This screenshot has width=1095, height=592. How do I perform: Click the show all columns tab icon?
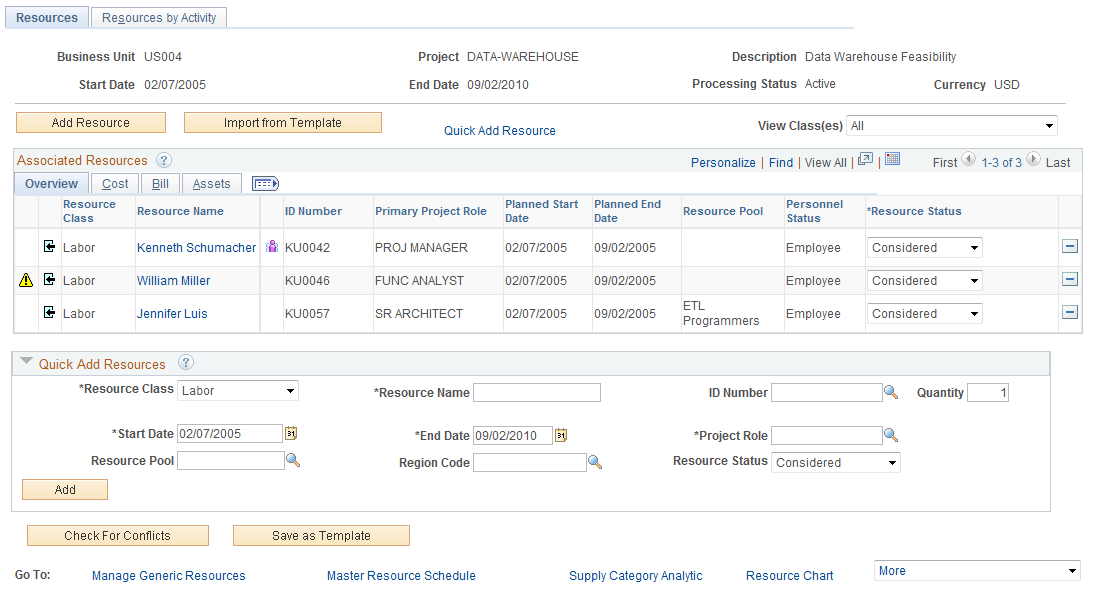[265, 184]
